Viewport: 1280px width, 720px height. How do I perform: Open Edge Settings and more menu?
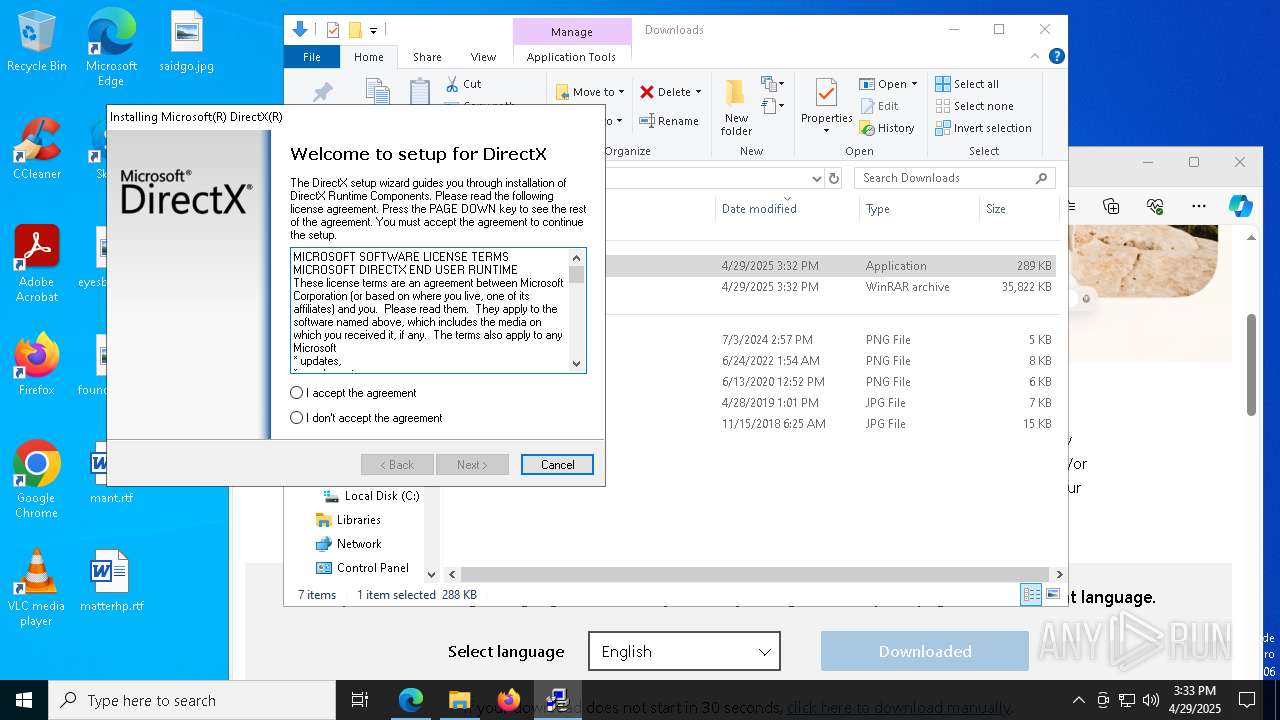(1199, 206)
